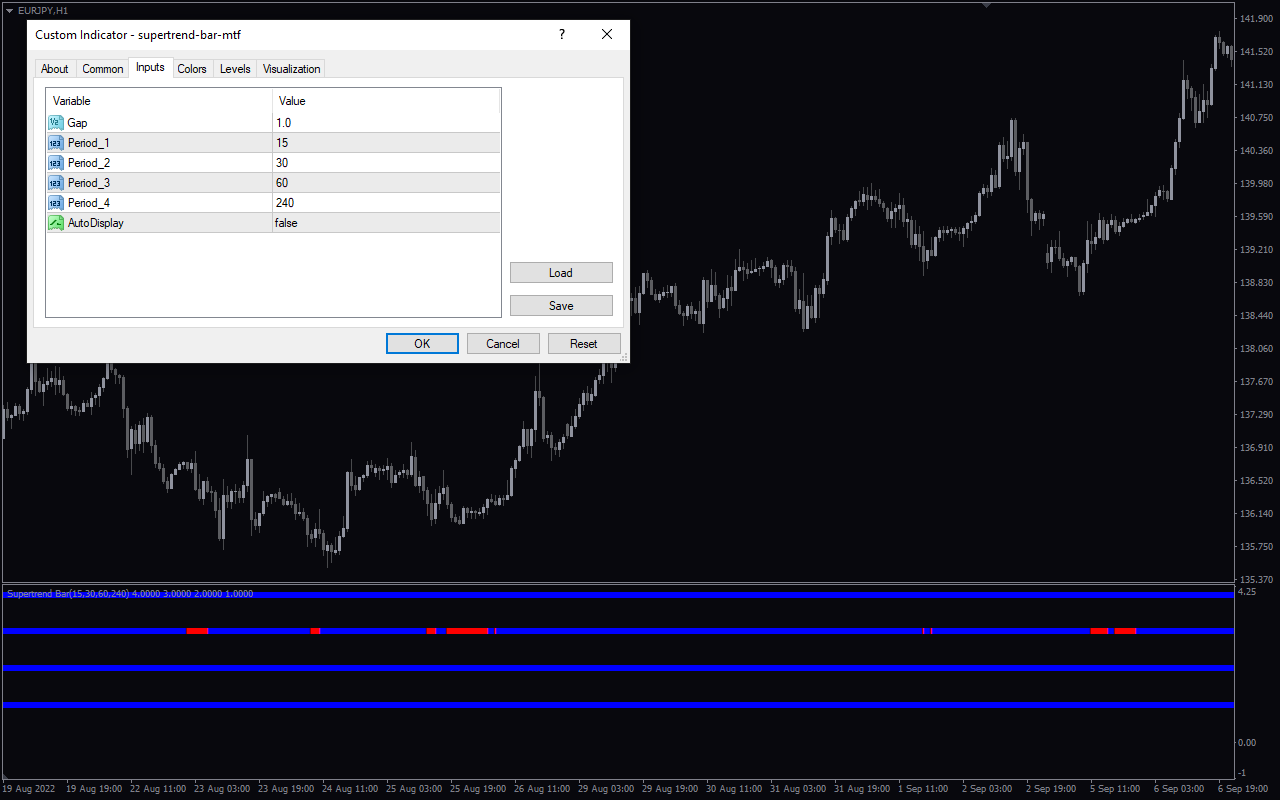This screenshot has height=800, width=1280.
Task: Close the Custom Indicator dialog
Action: [606, 35]
